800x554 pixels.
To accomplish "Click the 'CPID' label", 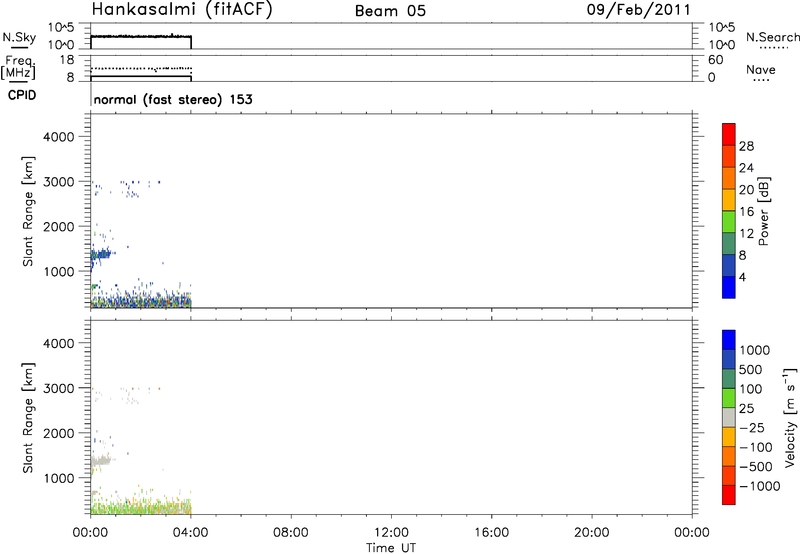I will coord(22,95).
